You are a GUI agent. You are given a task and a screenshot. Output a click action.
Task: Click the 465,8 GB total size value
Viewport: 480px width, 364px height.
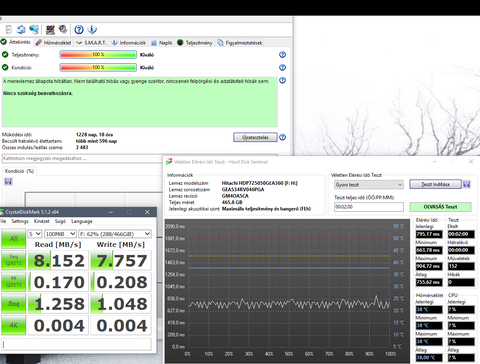tap(232, 202)
